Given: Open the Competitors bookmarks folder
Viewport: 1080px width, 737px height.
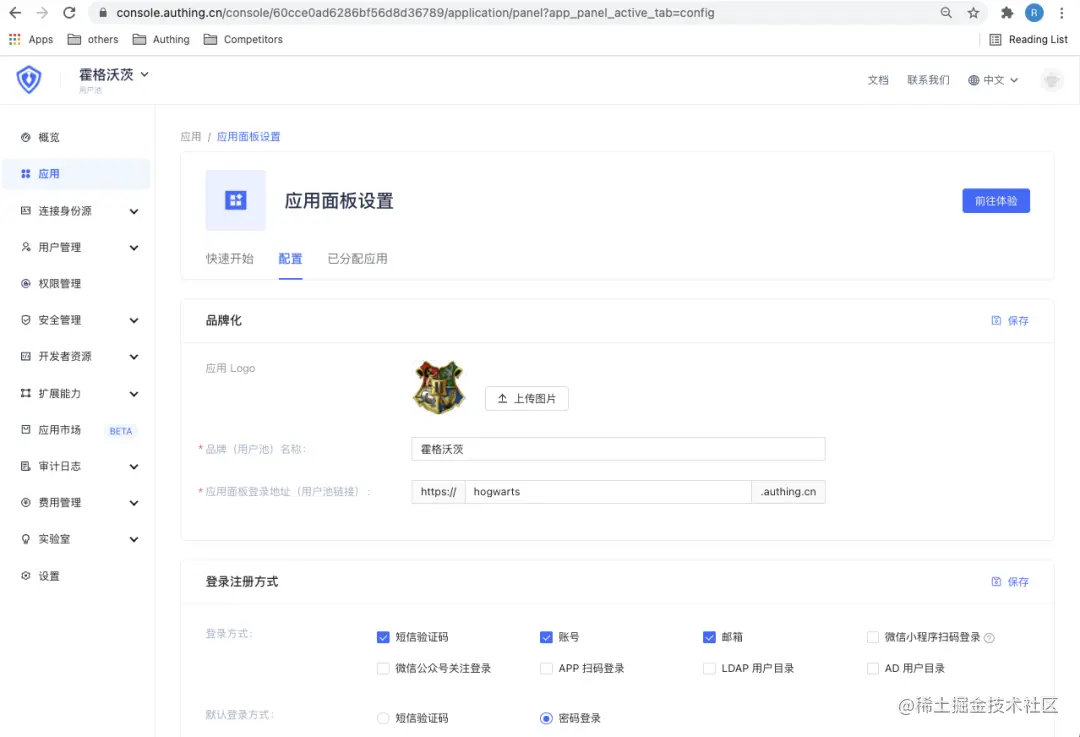Looking at the screenshot, I should point(243,39).
